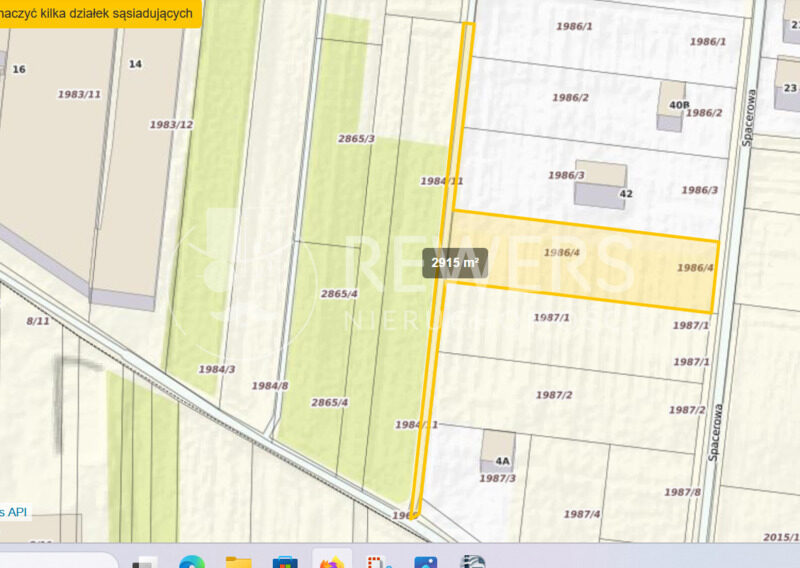
Task: Select parcel label 1983/12
Action: 171,125
